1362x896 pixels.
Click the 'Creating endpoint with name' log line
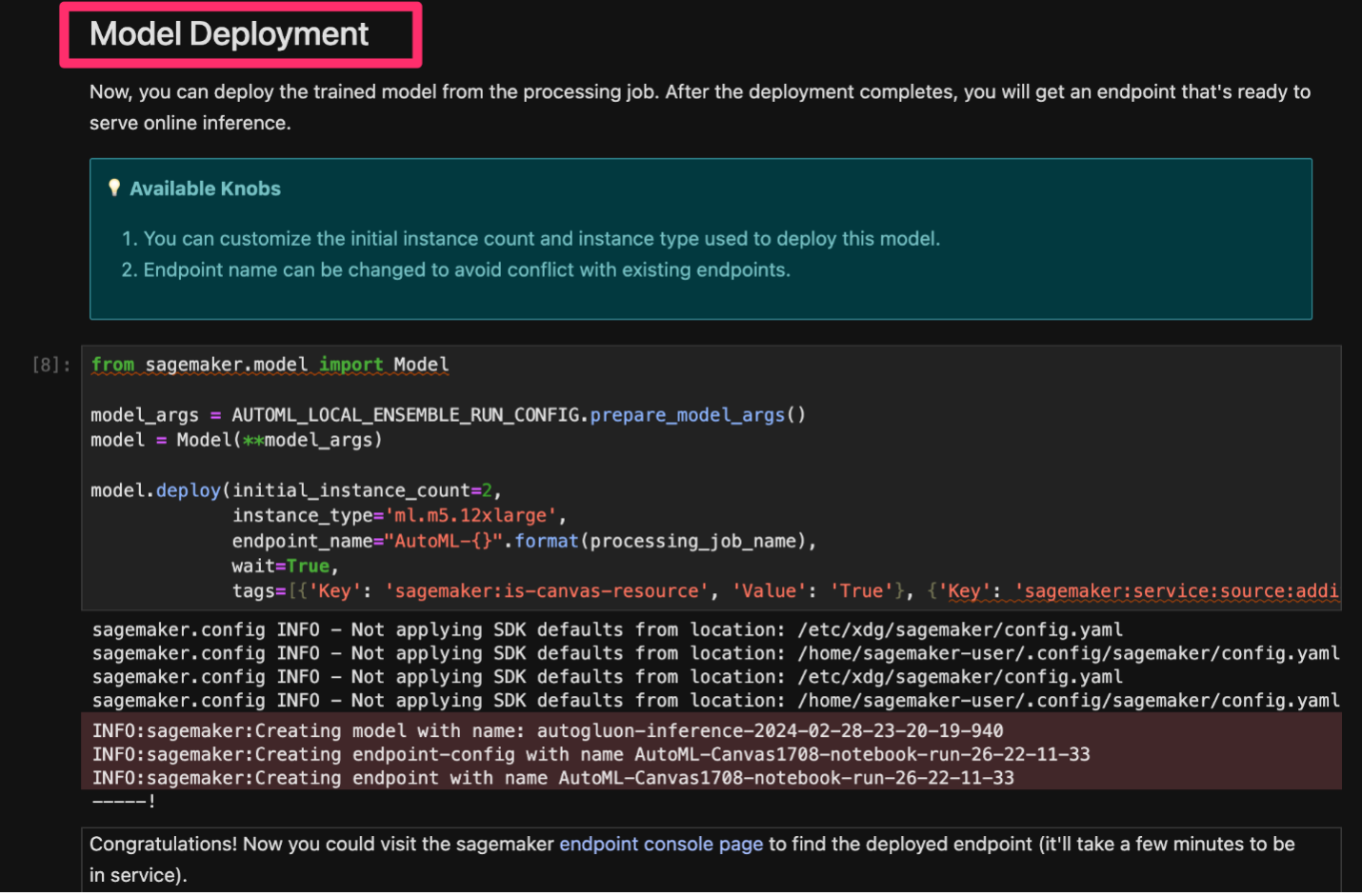553,778
